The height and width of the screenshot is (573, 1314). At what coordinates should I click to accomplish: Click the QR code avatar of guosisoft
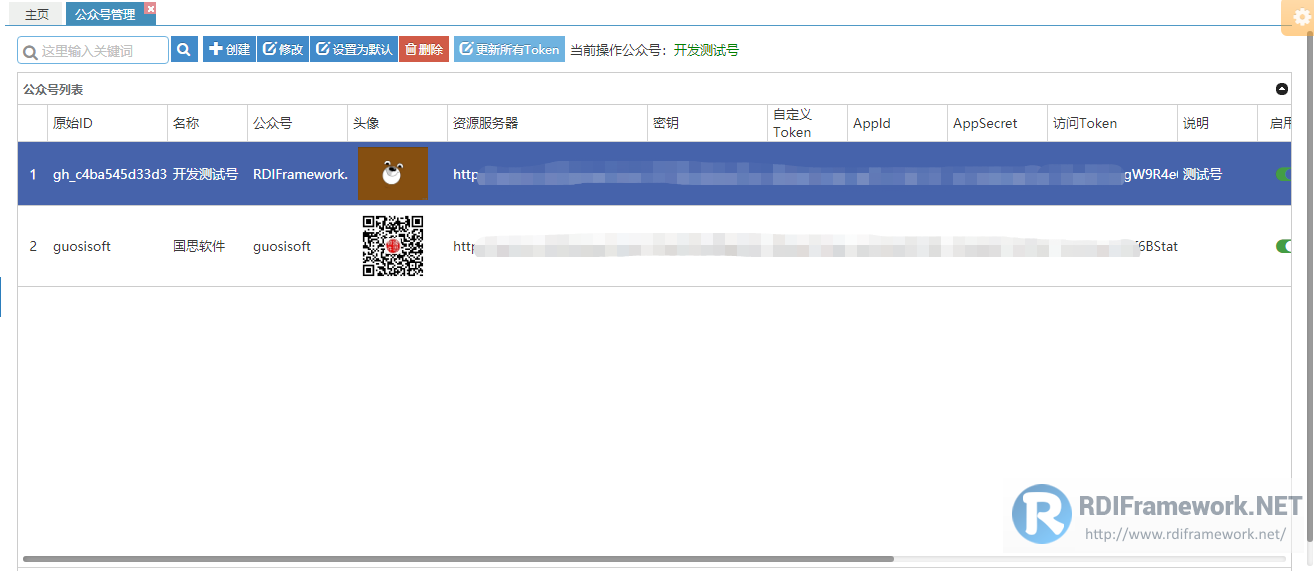click(392, 246)
